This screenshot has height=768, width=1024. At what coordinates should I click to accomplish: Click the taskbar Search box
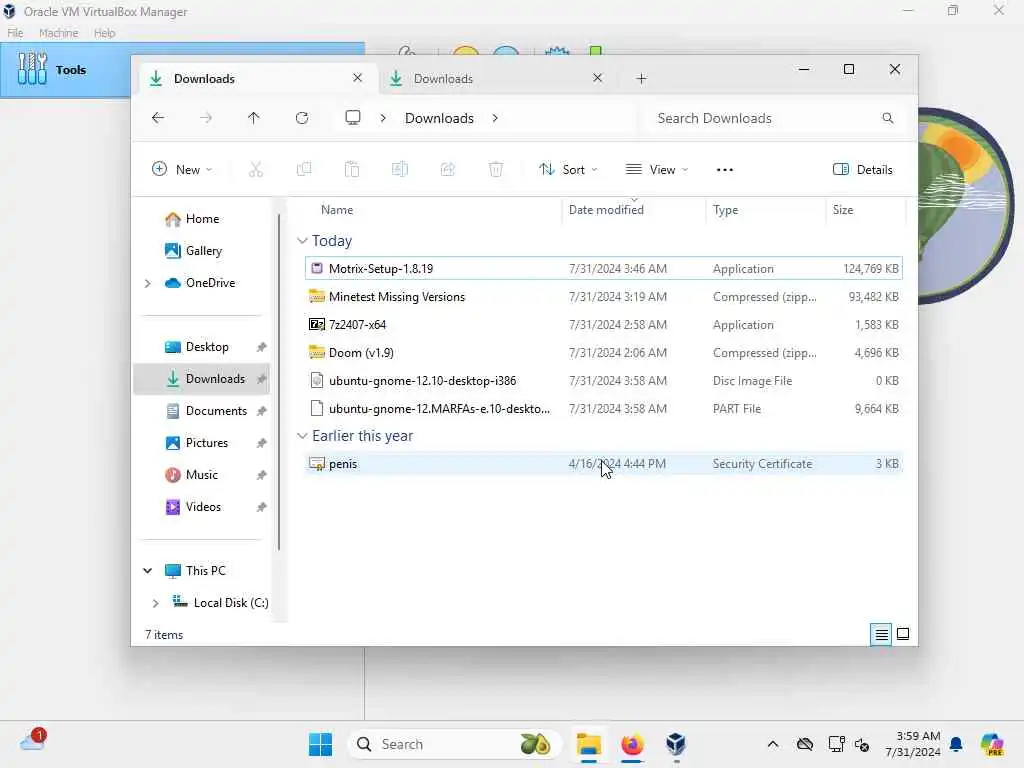coord(455,744)
